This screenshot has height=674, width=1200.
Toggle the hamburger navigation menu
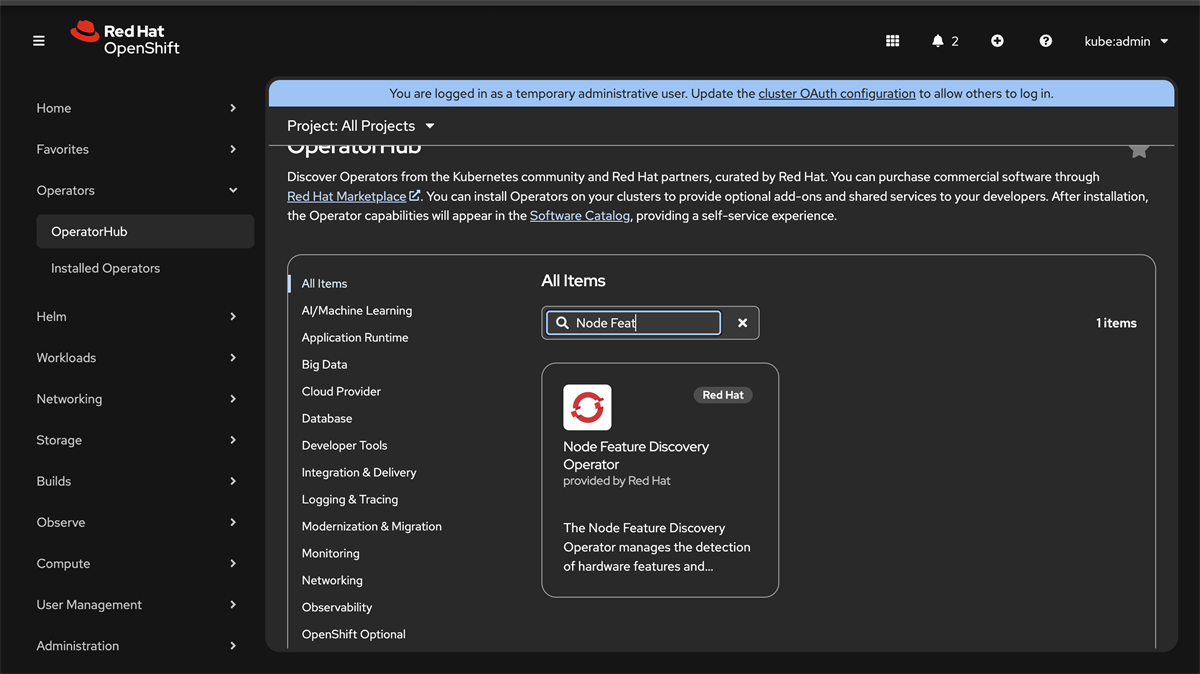(x=39, y=41)
